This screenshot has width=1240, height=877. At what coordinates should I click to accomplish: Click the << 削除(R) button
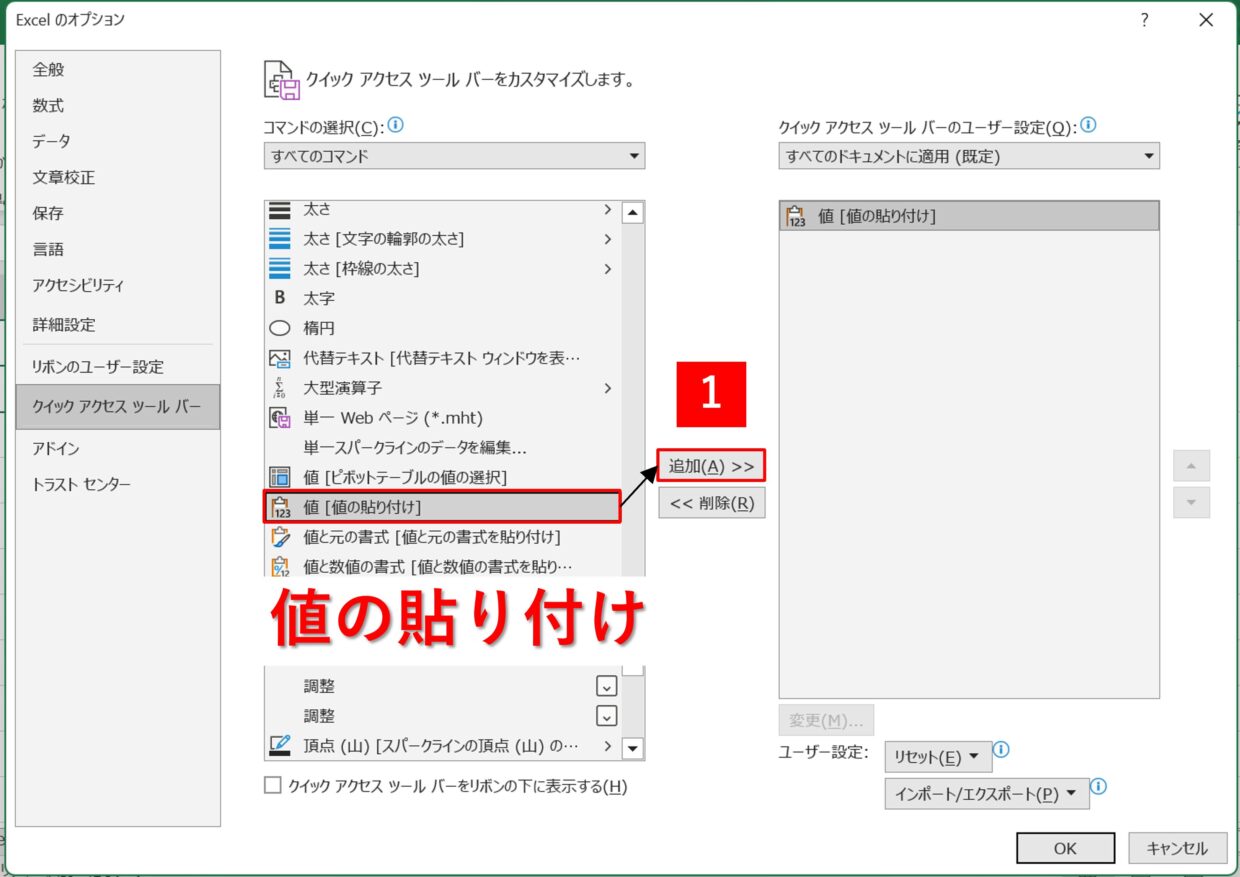pos(711,503)
